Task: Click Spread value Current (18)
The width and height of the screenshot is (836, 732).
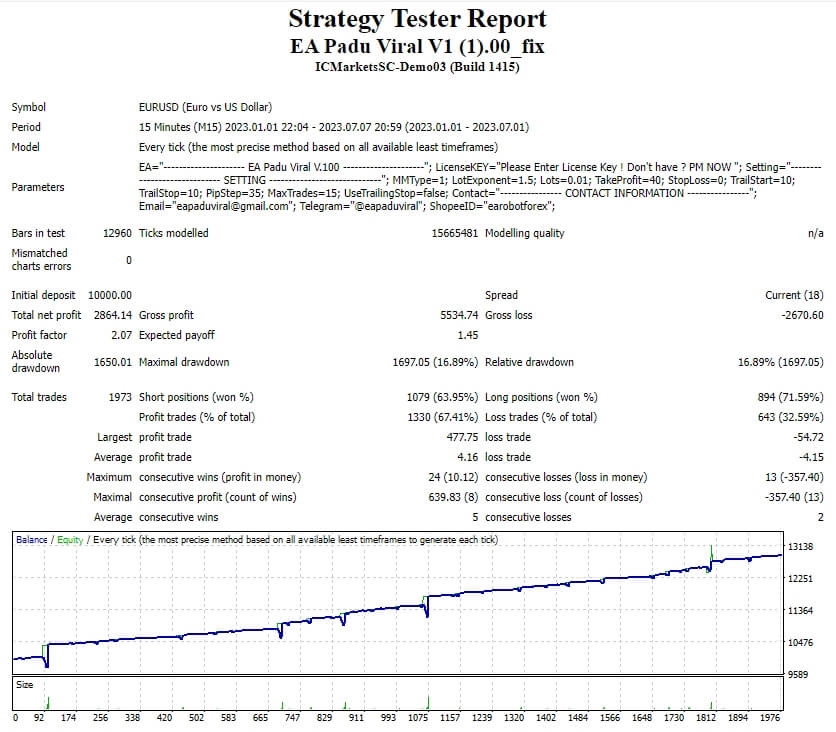Action: click(794, 295)
